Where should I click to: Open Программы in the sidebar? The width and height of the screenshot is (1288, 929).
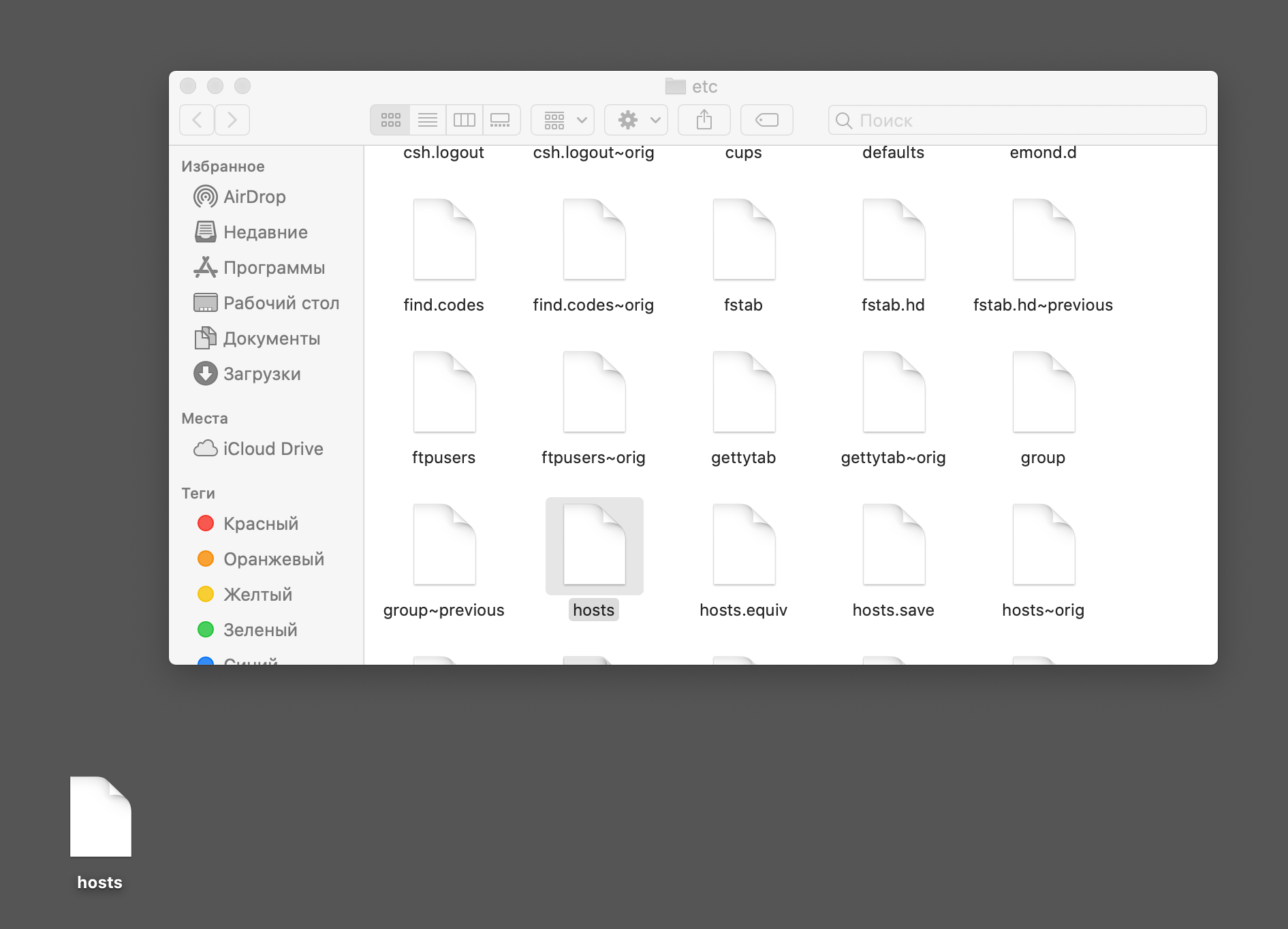coord(274,268)
